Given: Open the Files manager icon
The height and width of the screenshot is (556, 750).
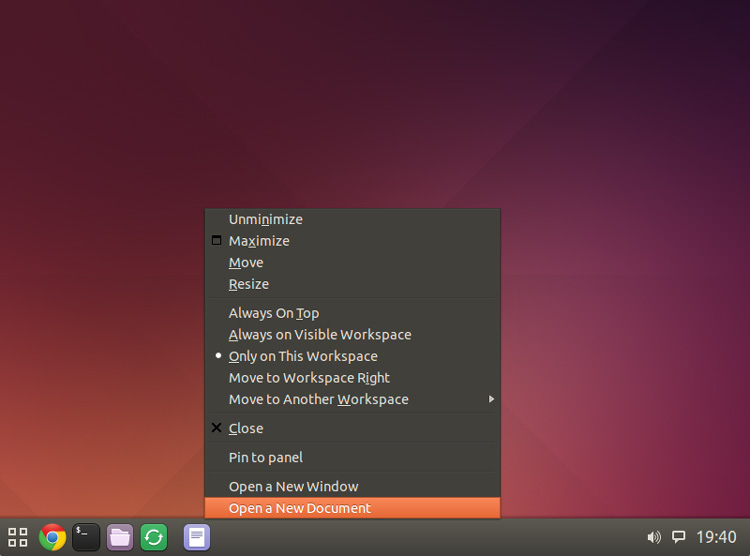Looking at the screenshot, I should 120,537.
